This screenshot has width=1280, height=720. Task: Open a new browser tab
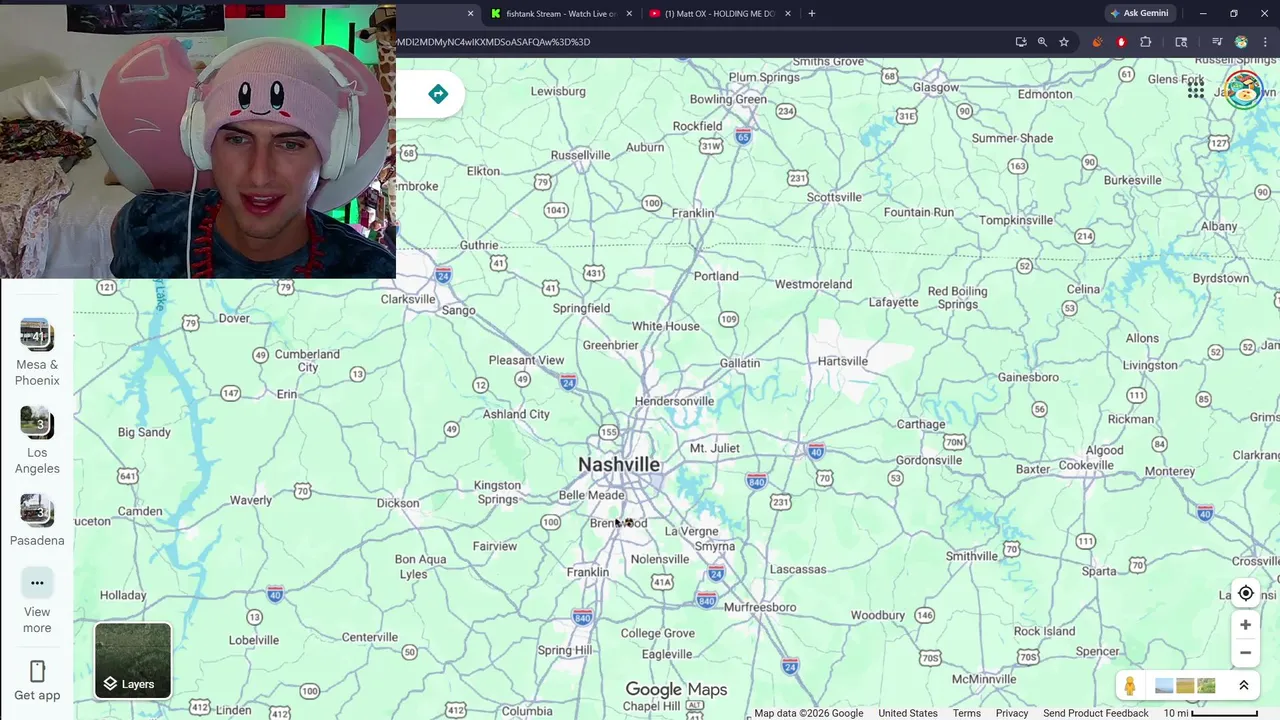pyautogui.click(x=811, y=14)
